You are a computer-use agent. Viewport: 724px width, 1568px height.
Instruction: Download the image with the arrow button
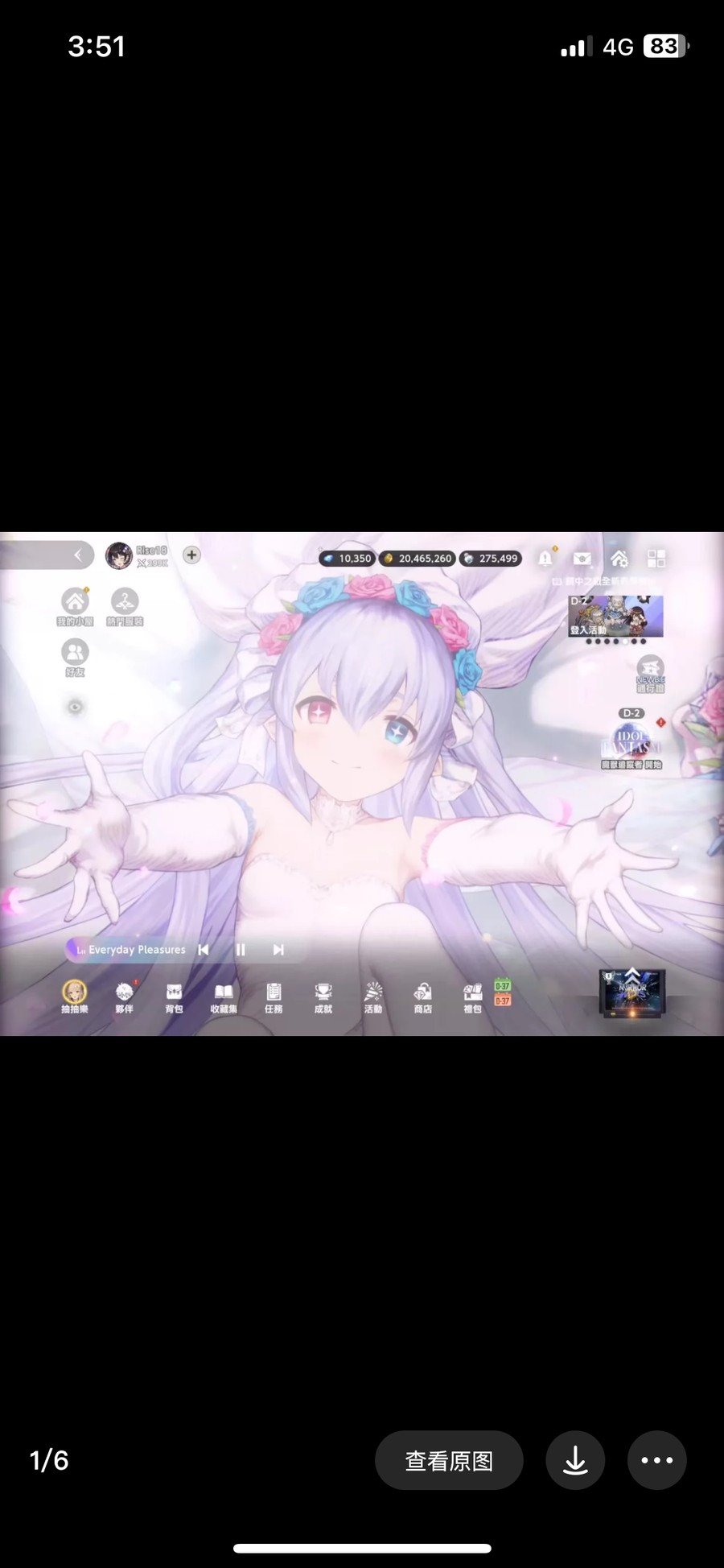(575, 1460)
